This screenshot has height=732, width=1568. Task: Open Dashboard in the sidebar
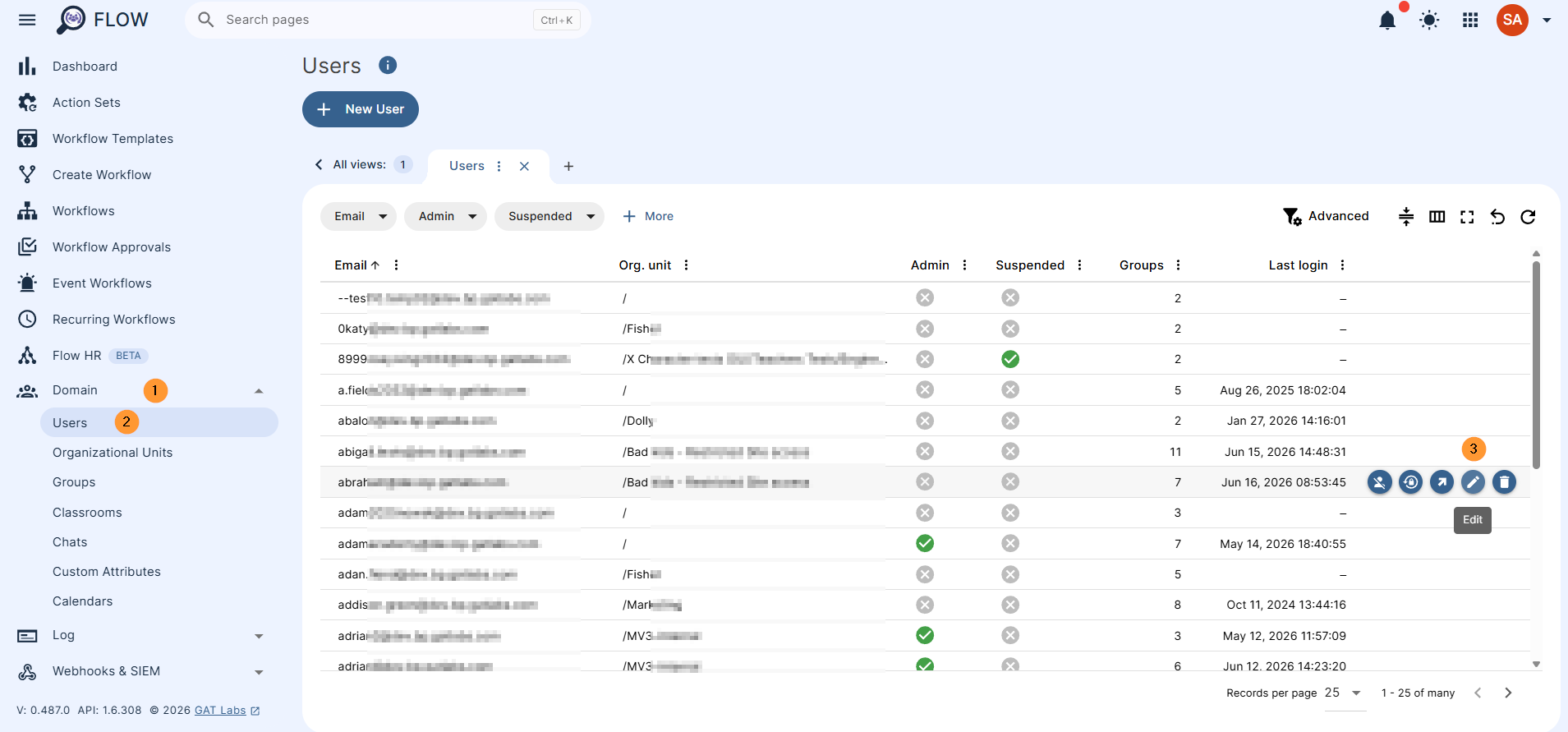tap(85, 67)
